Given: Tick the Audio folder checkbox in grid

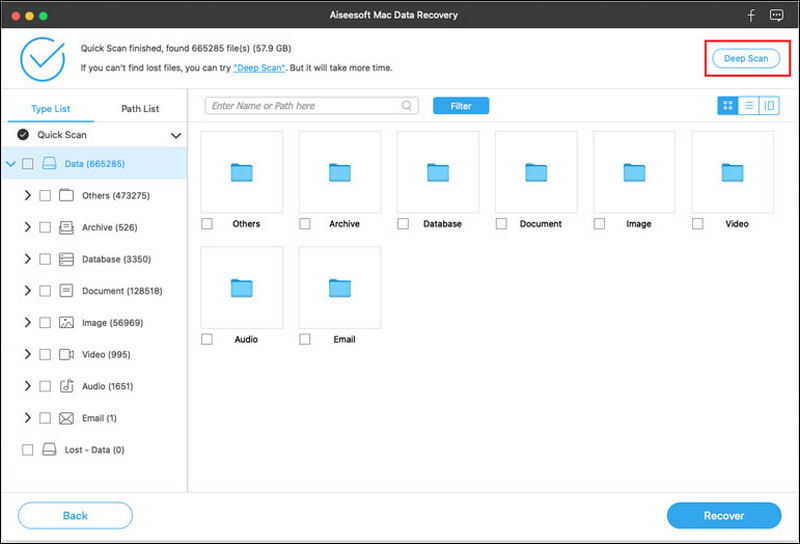Looking at the screenshot, I should pos(207,340).
